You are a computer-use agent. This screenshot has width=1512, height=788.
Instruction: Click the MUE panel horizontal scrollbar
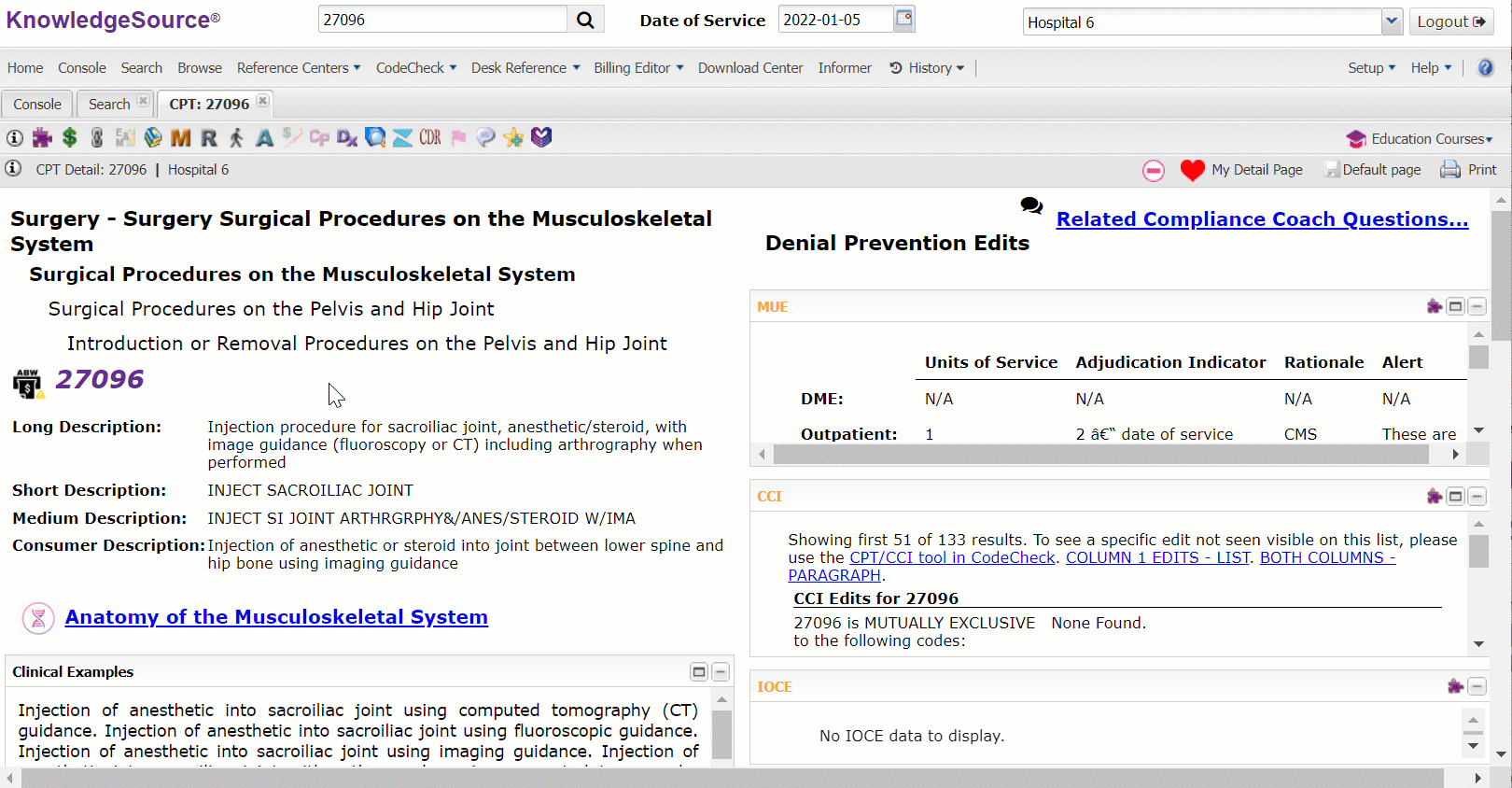tap(1101, 455)
